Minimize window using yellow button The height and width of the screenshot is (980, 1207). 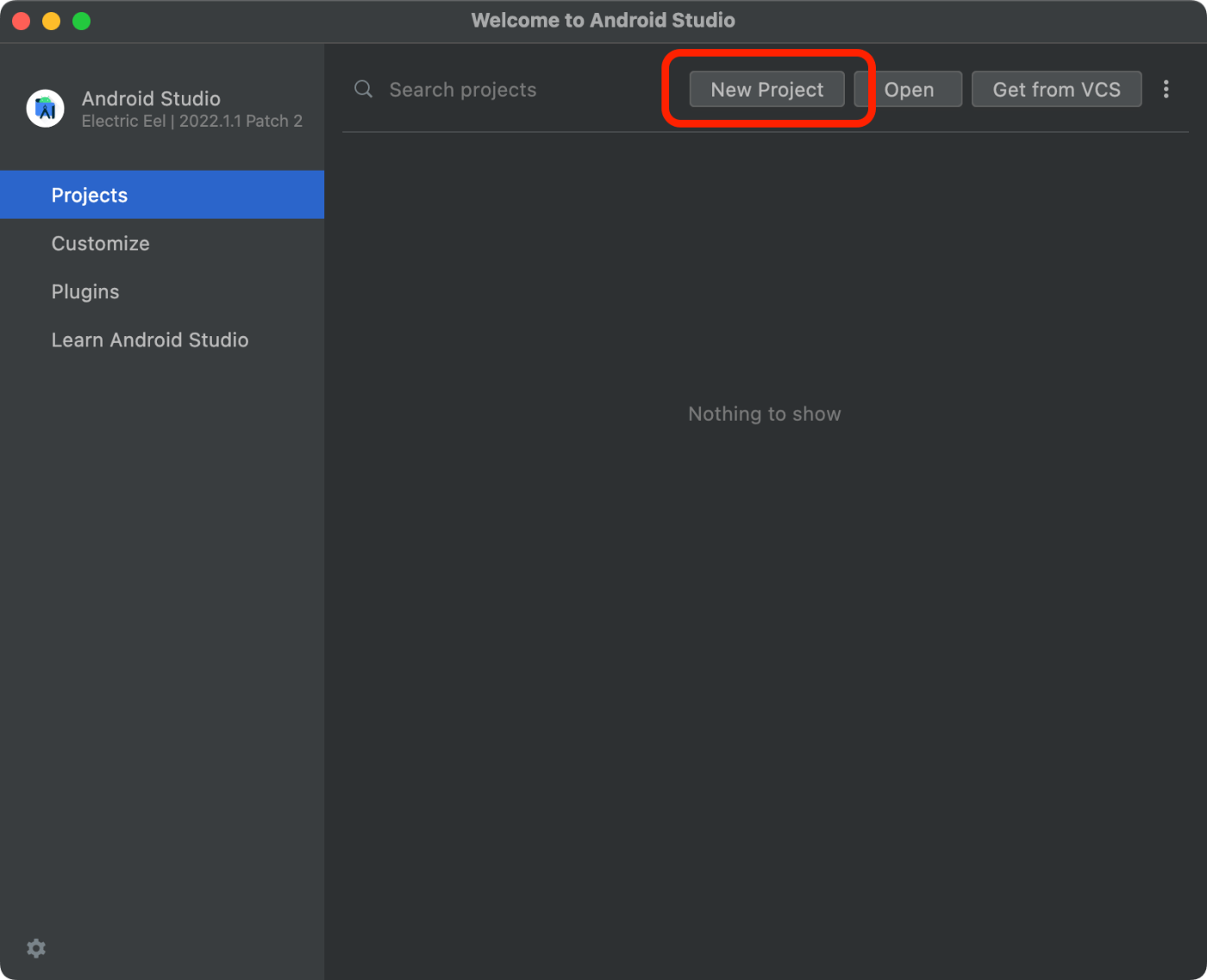52,21
